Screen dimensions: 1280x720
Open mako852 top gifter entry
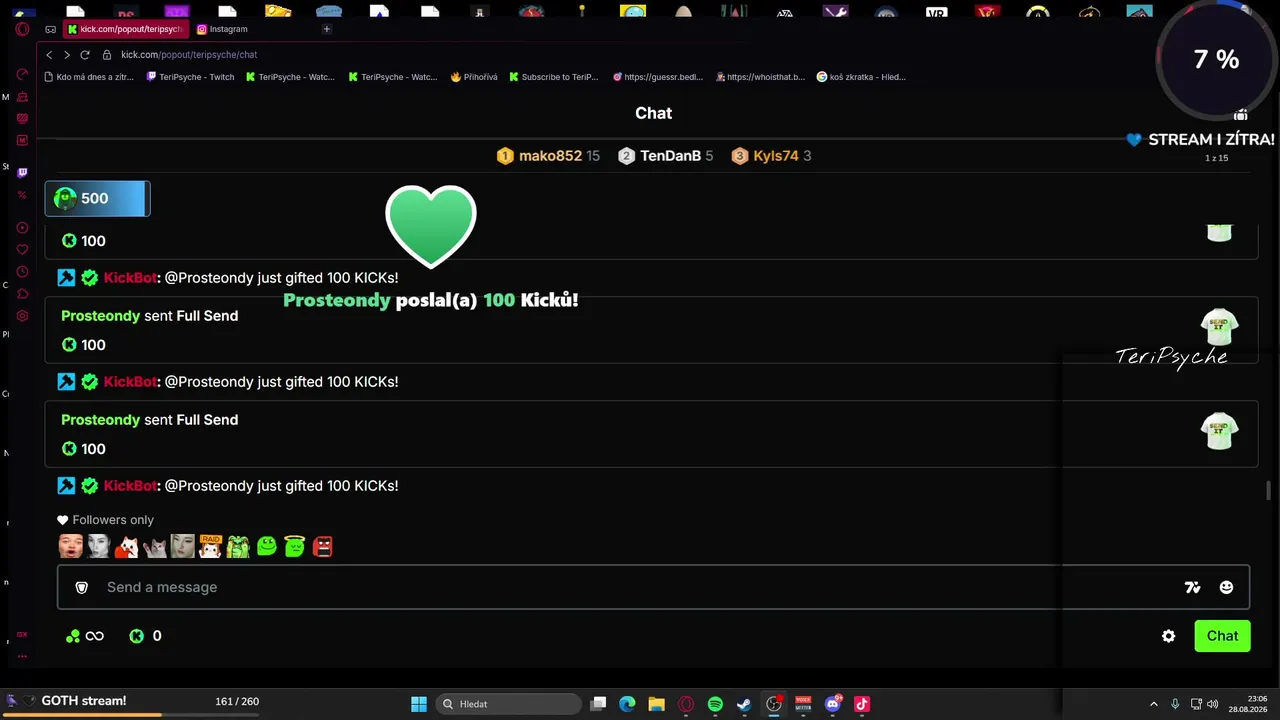click(548, 156)
